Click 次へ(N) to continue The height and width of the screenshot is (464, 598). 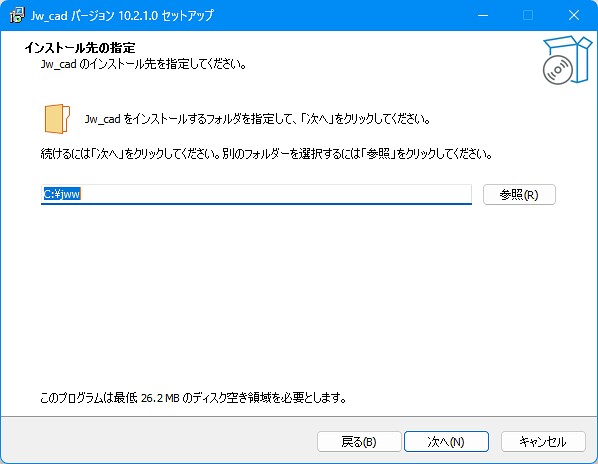[446, 442]
